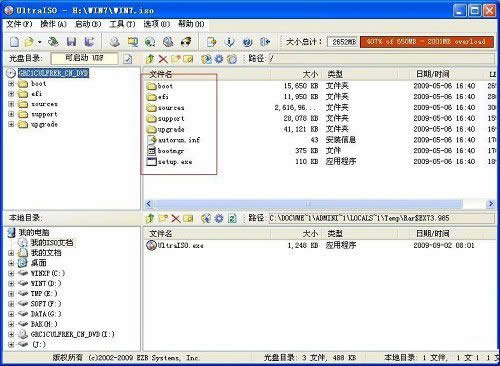Click the left arrow of image list scrollbar
Image resolution: width=500 pixels, height=366 pixels.
(x=149, y=204)
